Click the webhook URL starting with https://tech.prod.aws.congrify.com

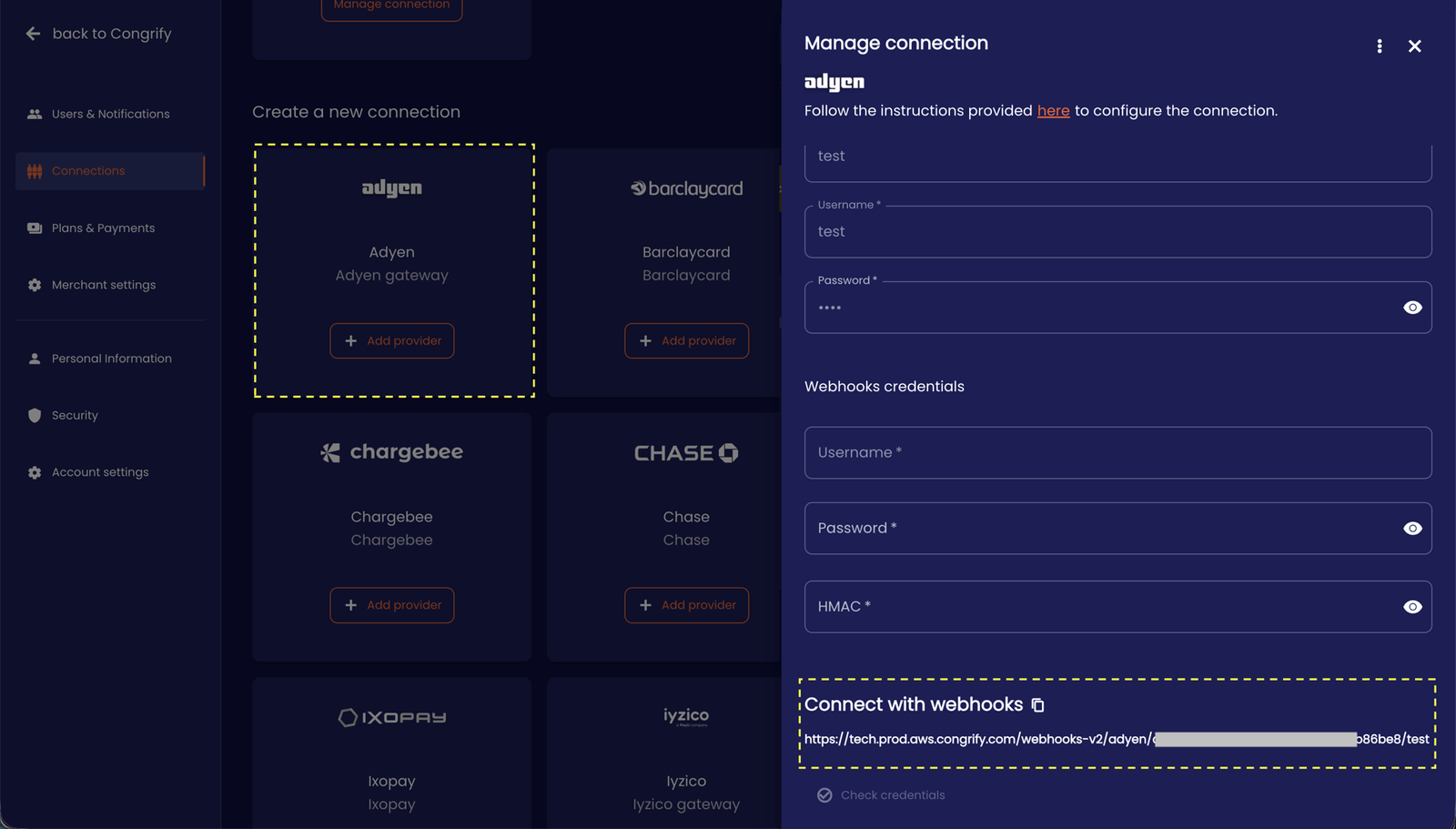[x=1117, y=739]
